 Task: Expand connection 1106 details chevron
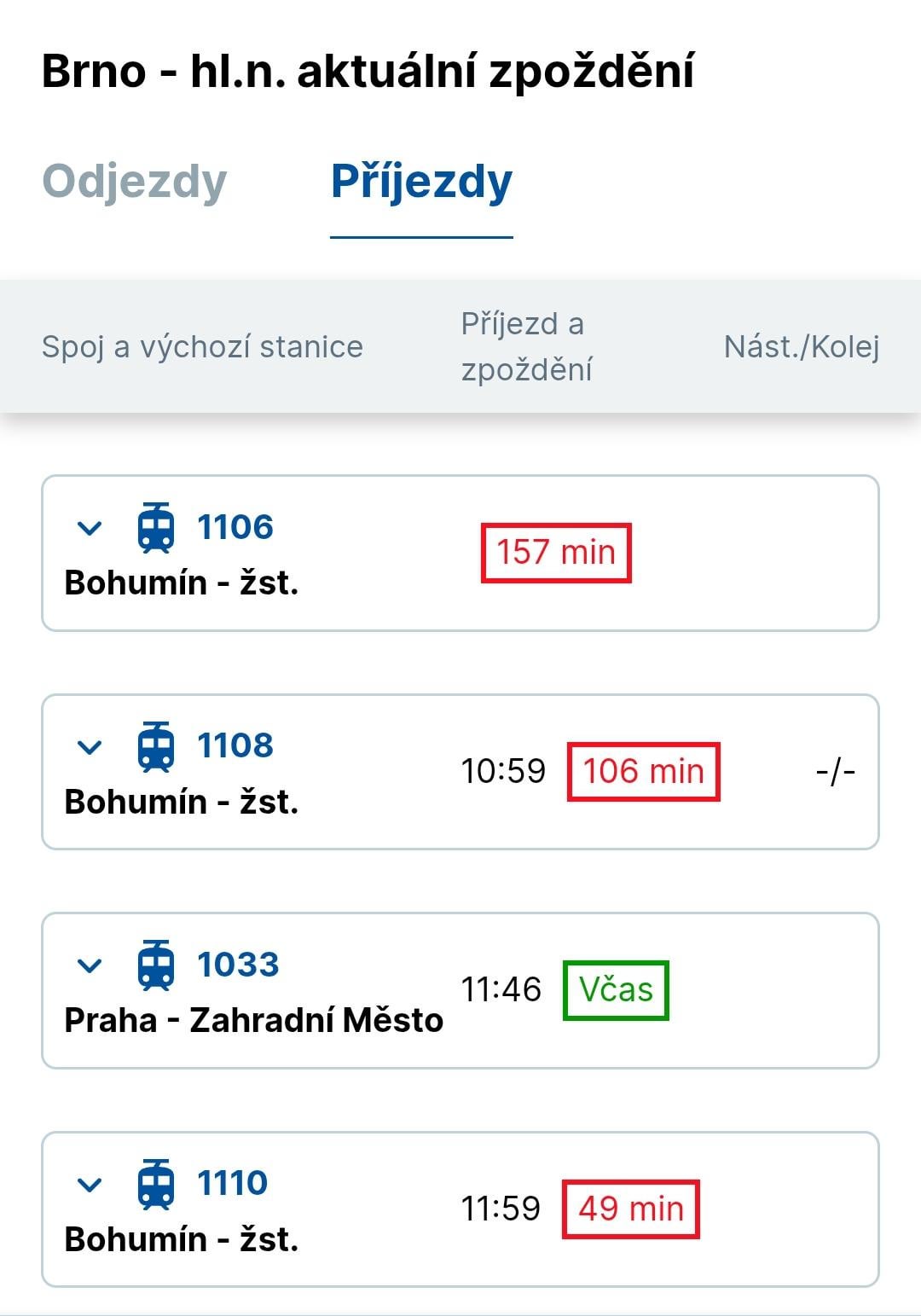coord(90,529)
